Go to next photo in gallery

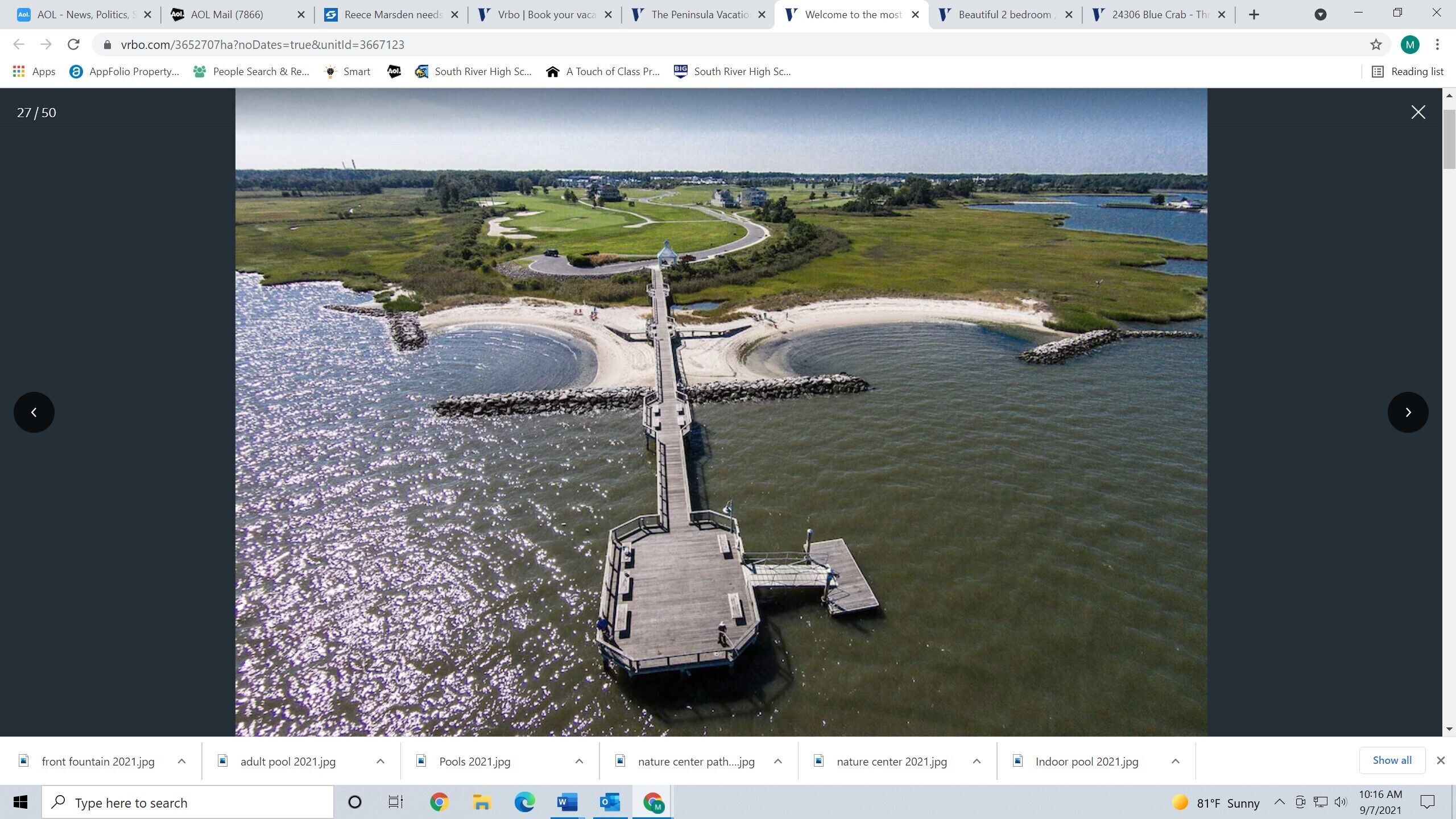click(x=1408, y=412)
